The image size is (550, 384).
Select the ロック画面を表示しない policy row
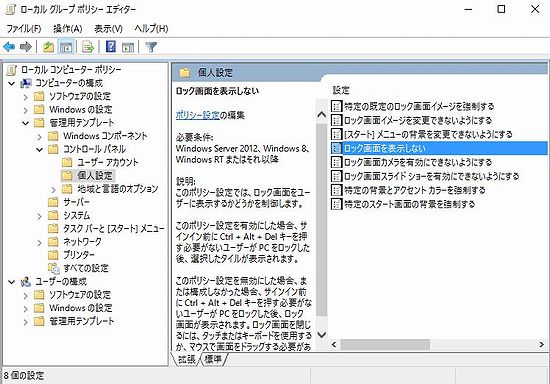[438, 148]
